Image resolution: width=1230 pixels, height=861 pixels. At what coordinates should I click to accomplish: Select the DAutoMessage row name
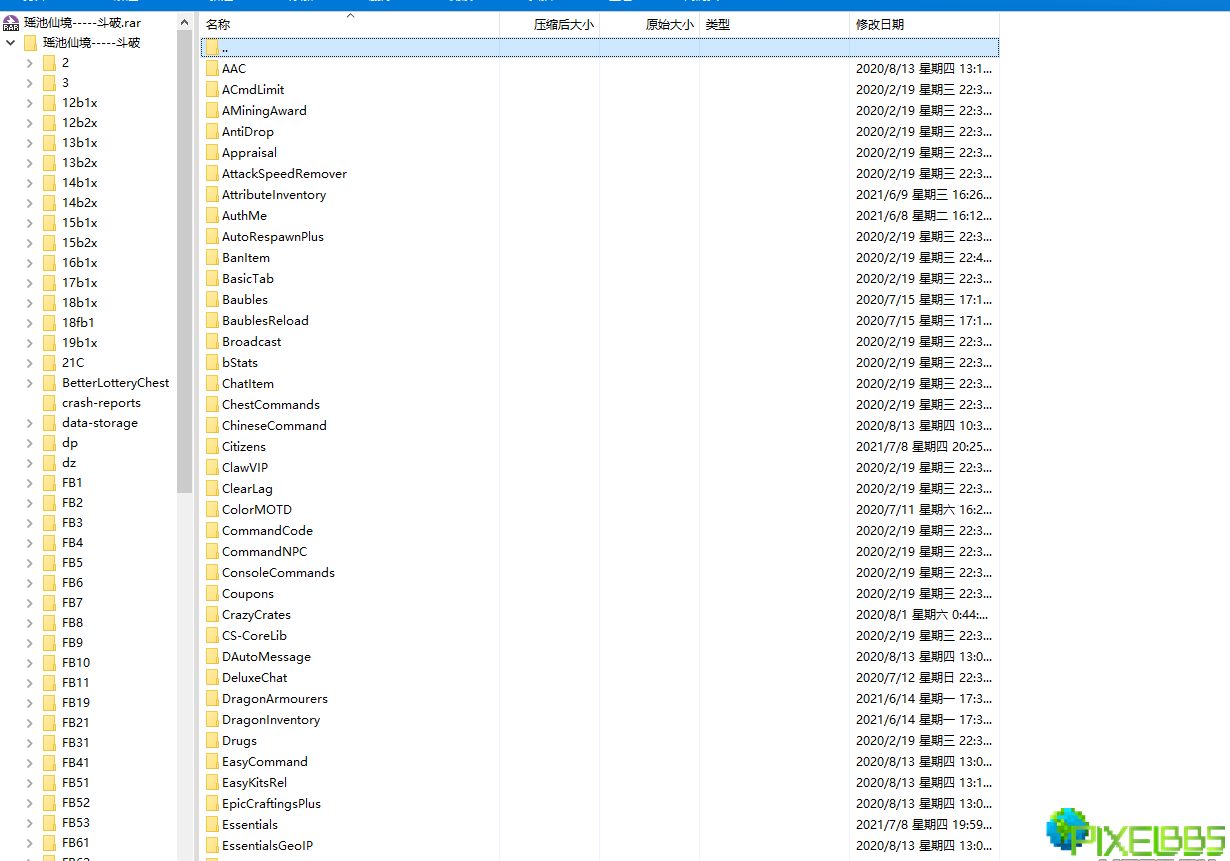pos(266,656)
